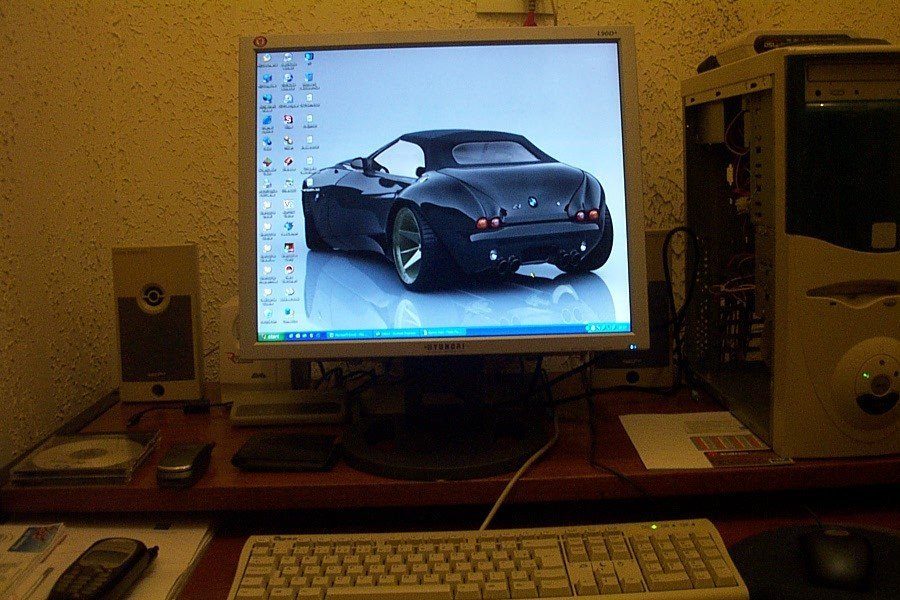This screenshot has width=900, height=600.
Task: Select the red S desktop icon
Action: pos(289,119)
